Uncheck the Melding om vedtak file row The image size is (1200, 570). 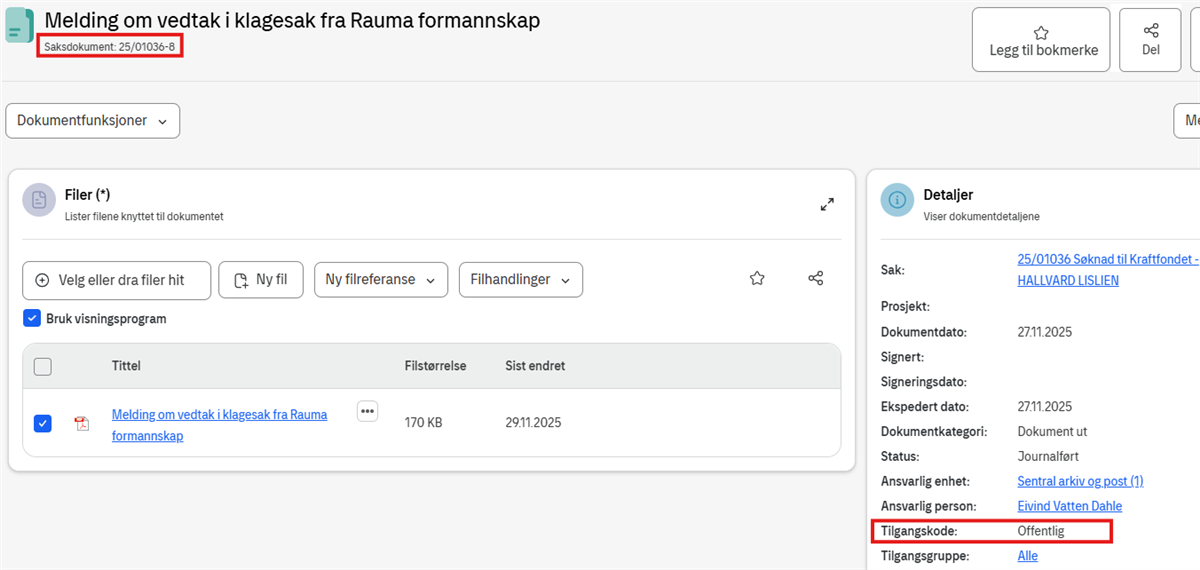43,423
